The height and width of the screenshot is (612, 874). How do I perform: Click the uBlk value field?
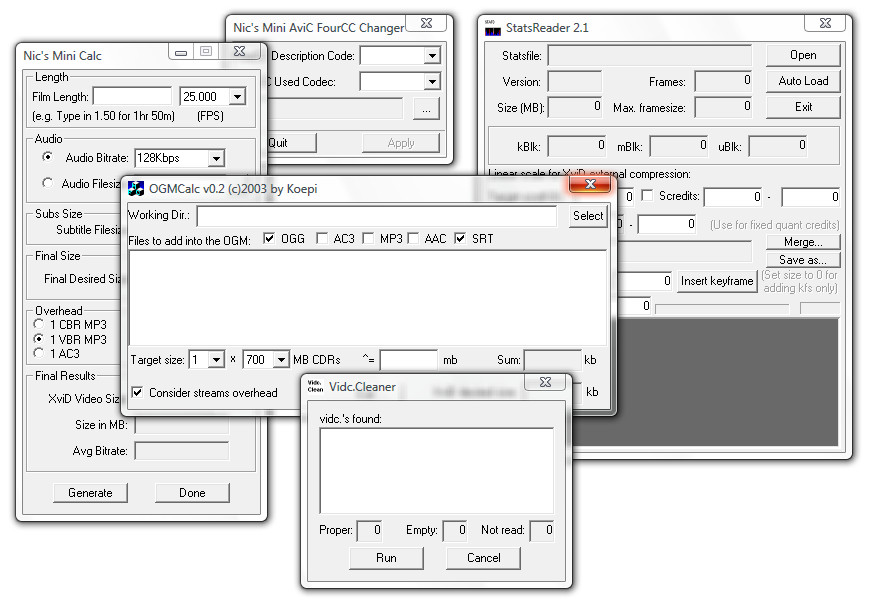[x=777, y=147]
